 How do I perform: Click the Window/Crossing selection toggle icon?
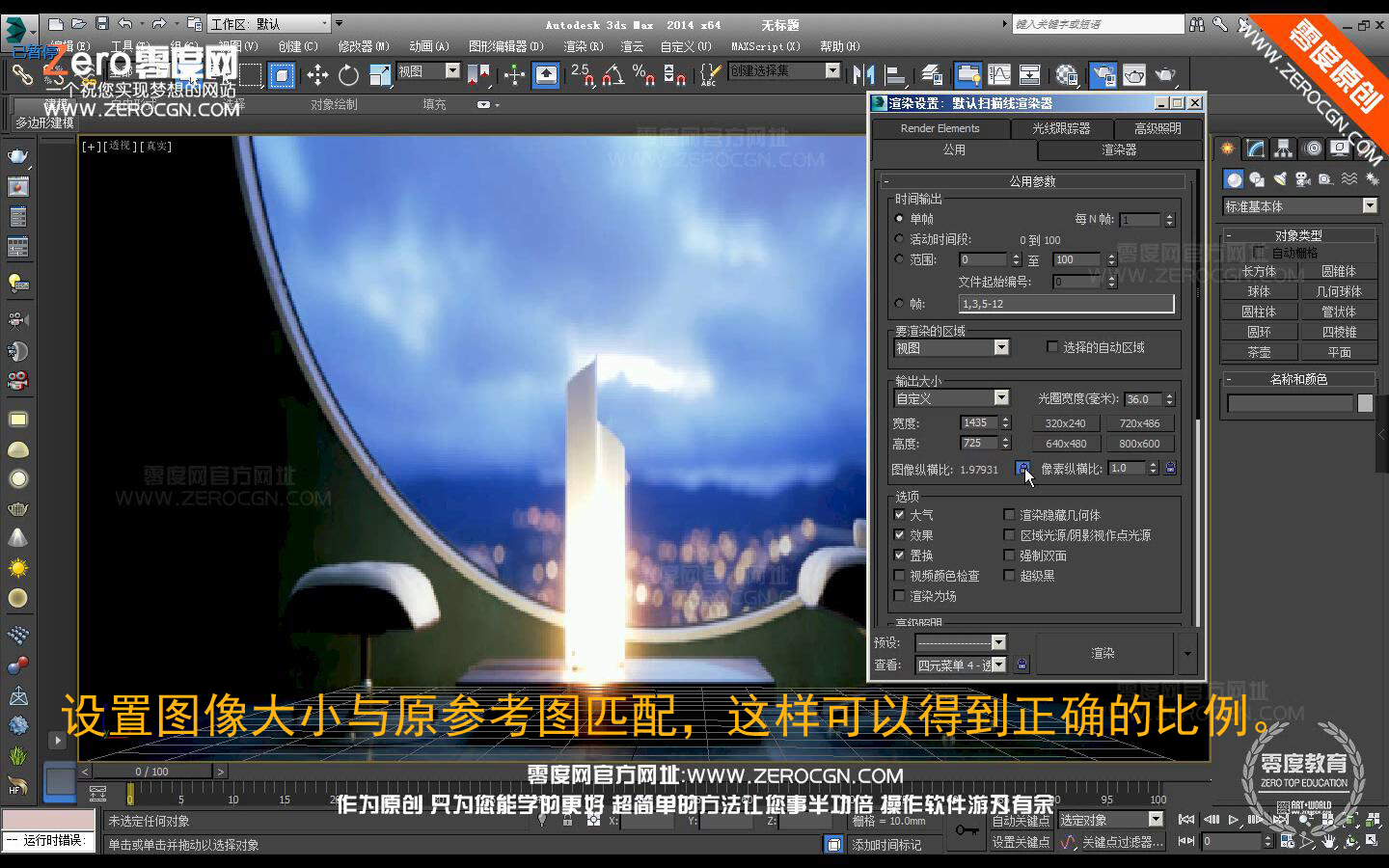point(282,74)
